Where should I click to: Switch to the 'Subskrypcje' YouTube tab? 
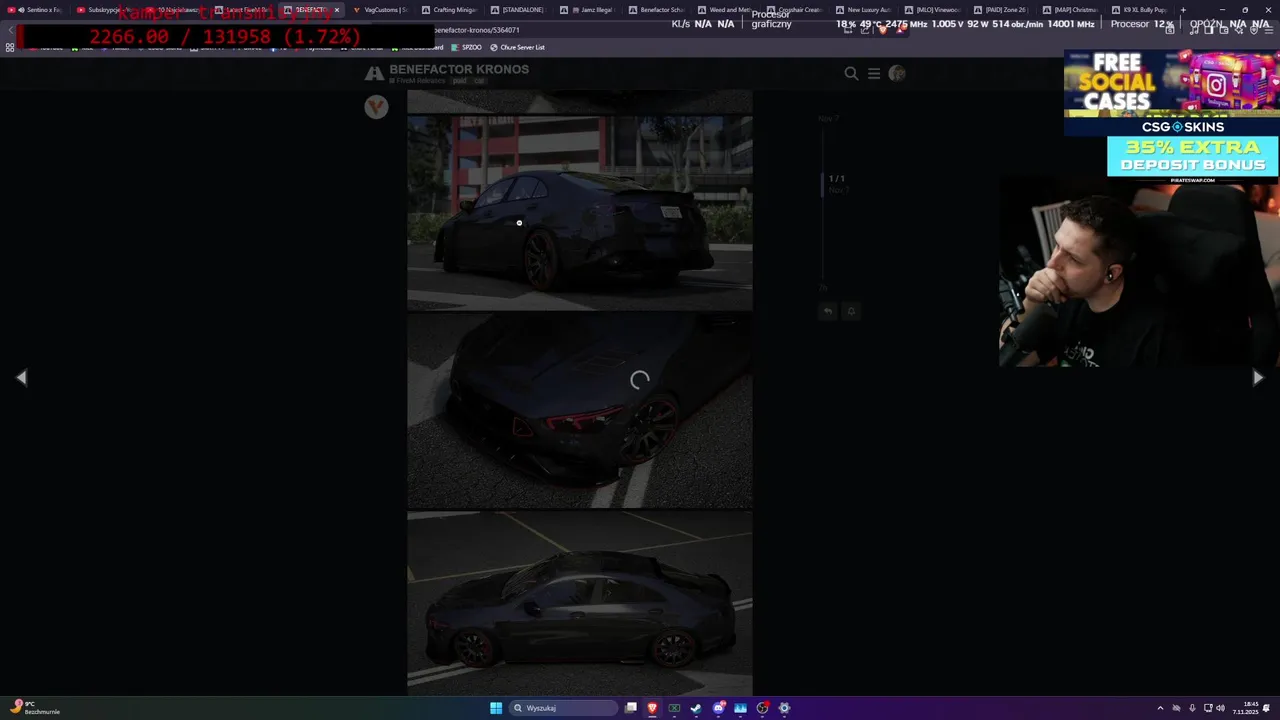tap(107, 10)
